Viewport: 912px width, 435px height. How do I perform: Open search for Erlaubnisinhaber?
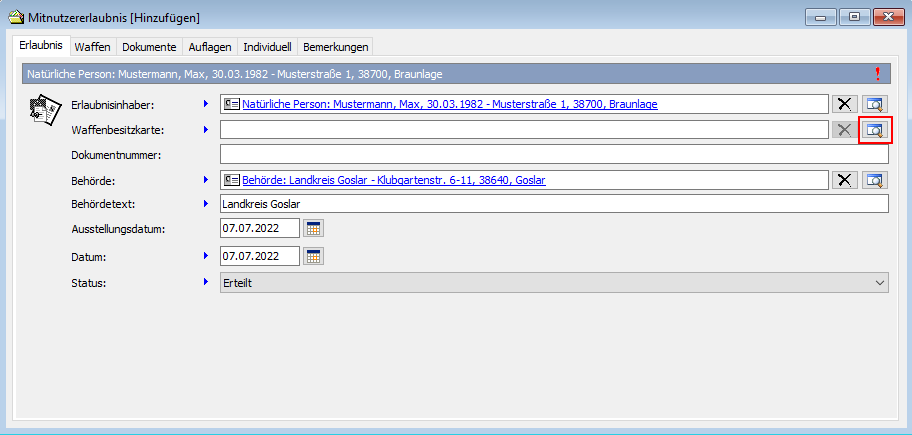click(x=875, y=104)
